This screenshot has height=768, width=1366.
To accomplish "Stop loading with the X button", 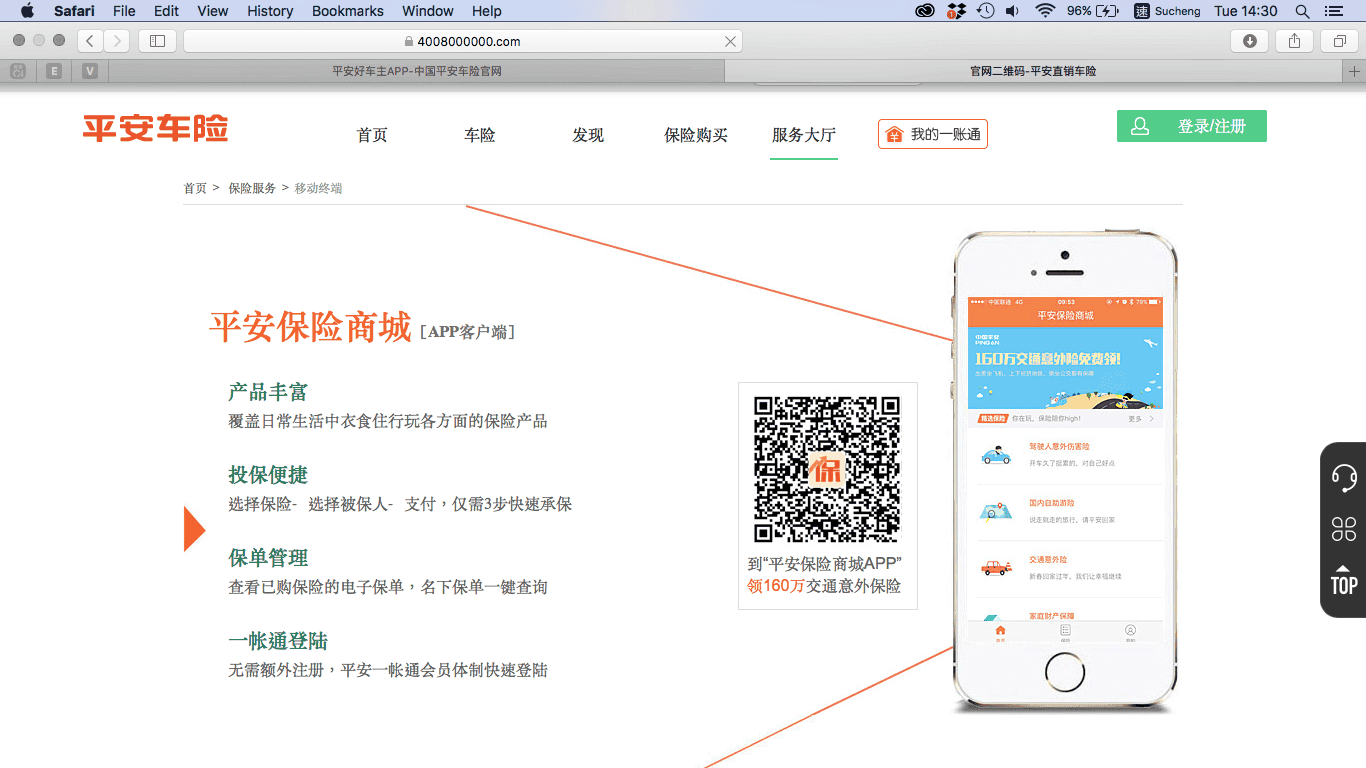I will [x=730, y=41].
